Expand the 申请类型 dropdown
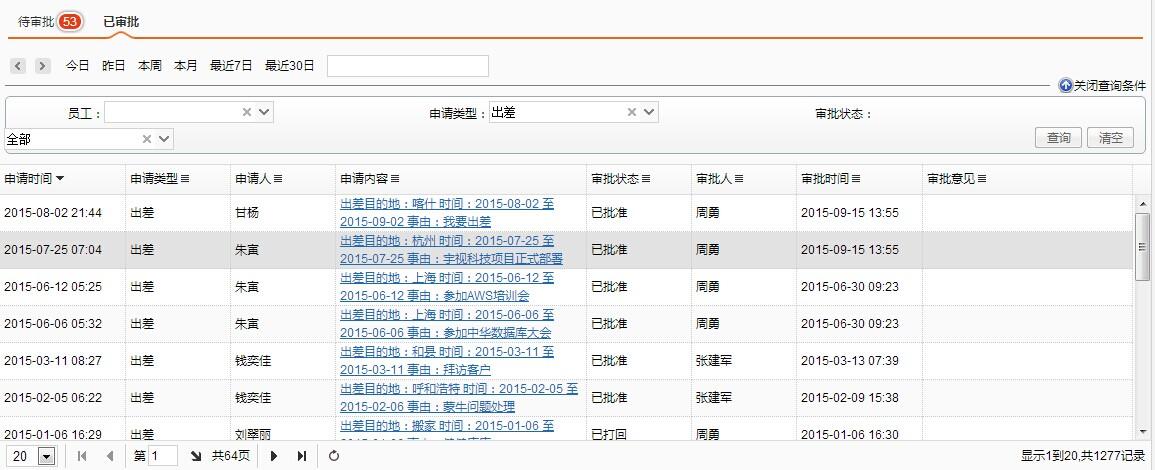This screenshot has height=470, width=1155. pos(649,113)
